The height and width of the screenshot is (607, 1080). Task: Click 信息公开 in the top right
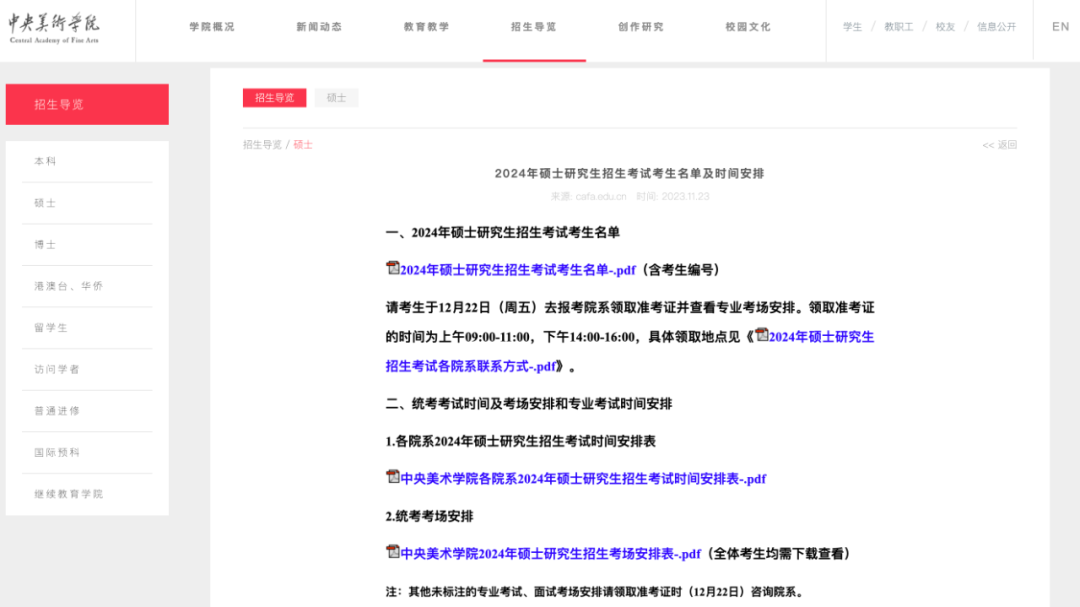click(997, 26)
